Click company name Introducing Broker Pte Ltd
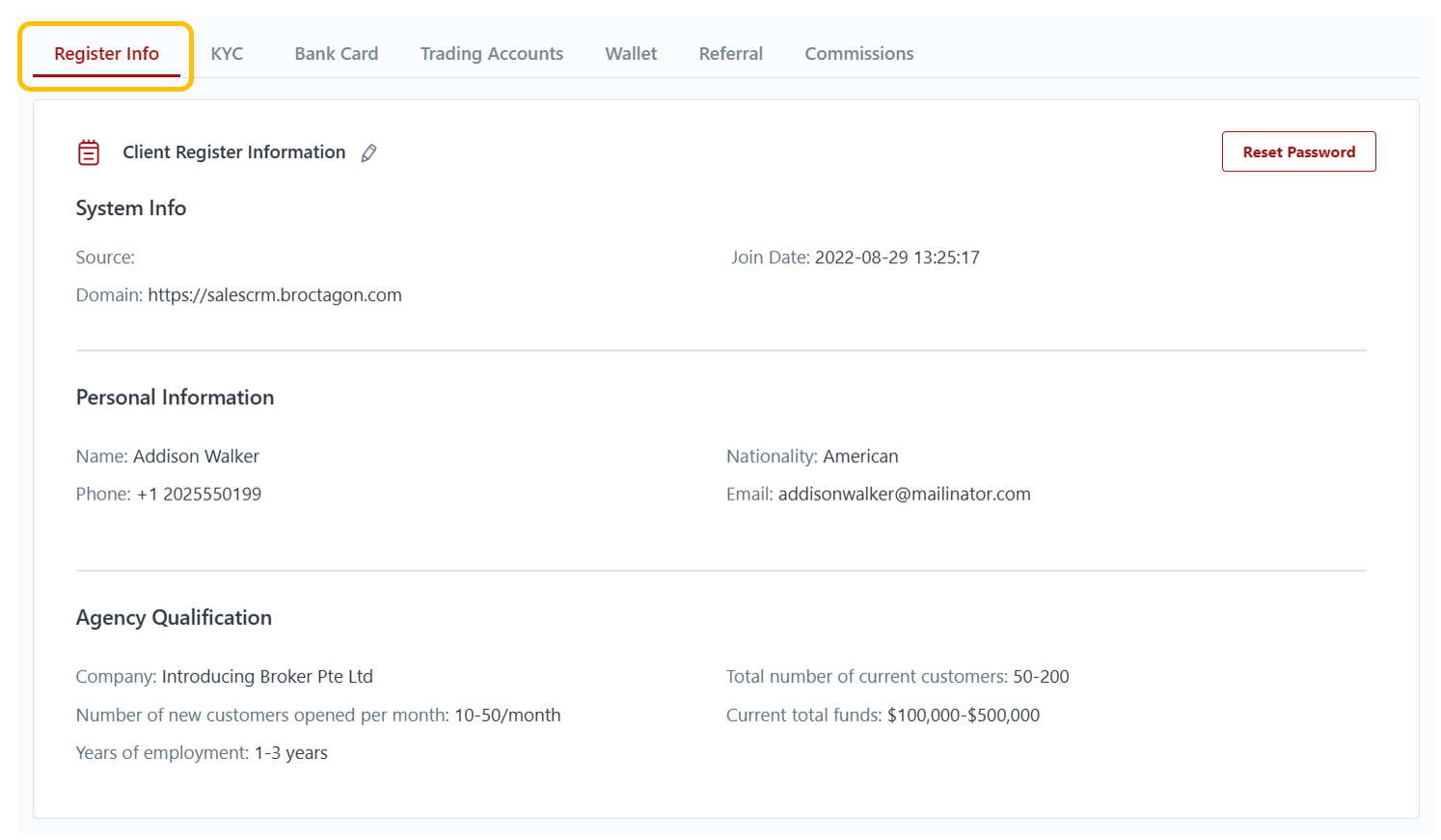Viewport: 1441px width, 840px height. [267, 676]
